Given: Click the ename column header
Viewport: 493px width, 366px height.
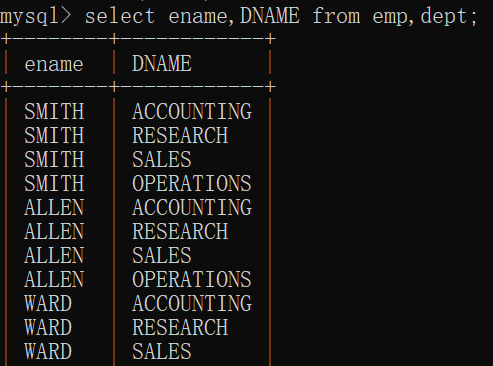Looking at the screenshot, I should (54, 64).
